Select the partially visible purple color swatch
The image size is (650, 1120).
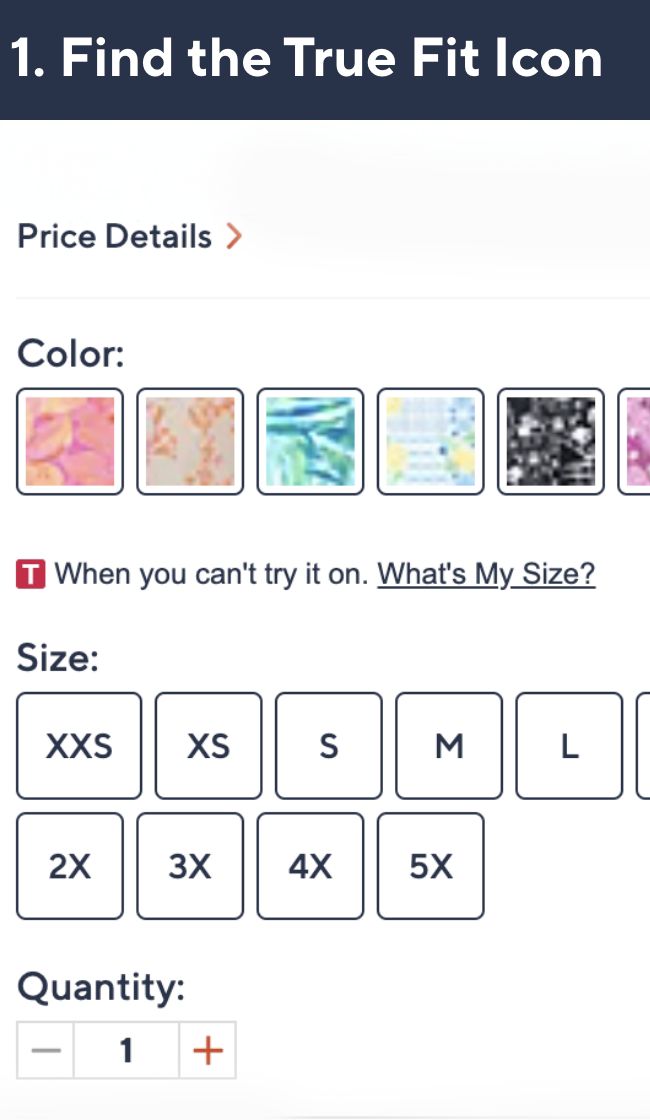coord(643,441)
